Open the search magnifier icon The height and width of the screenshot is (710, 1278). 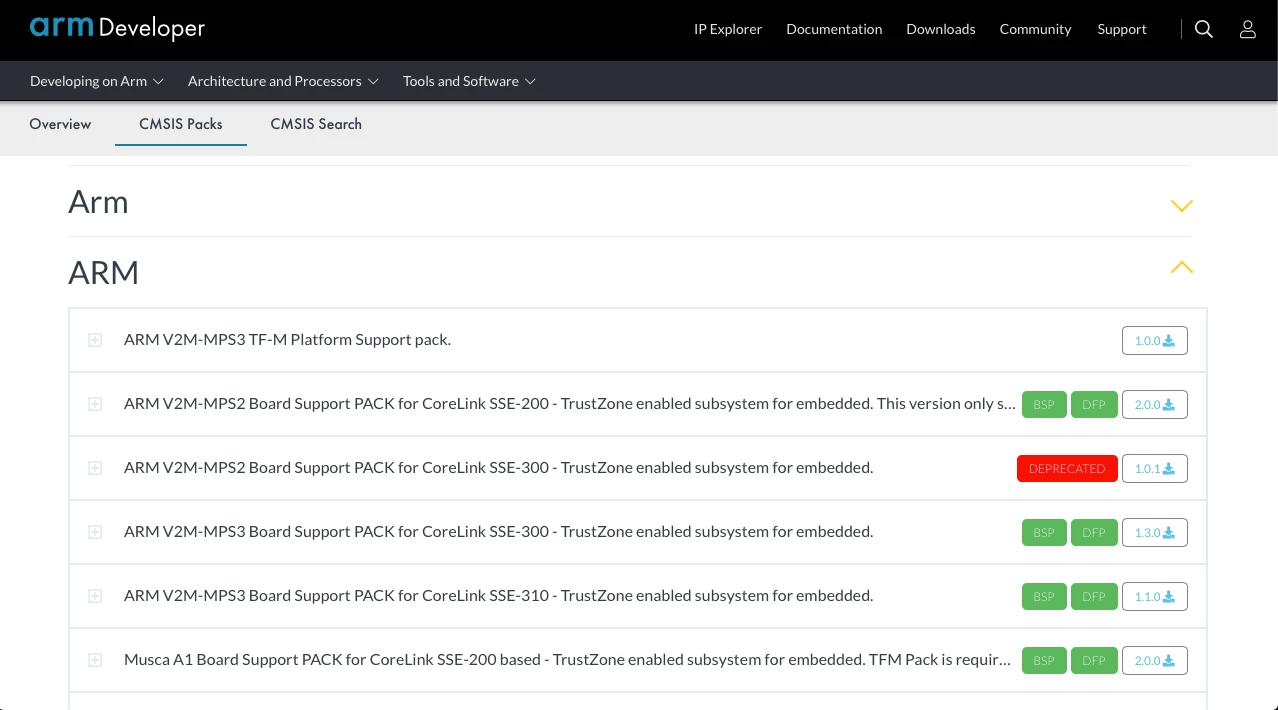click(1204, 29)
